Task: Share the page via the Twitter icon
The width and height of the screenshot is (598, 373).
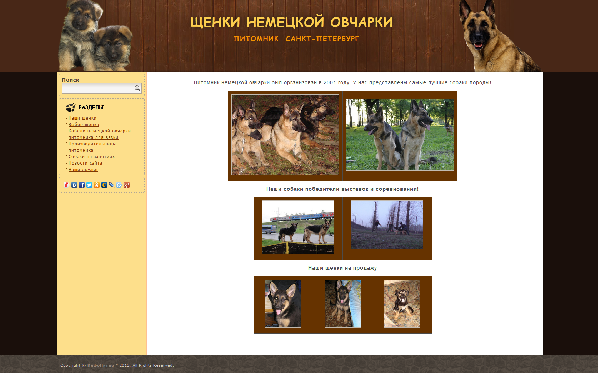Action: (89, 185)
